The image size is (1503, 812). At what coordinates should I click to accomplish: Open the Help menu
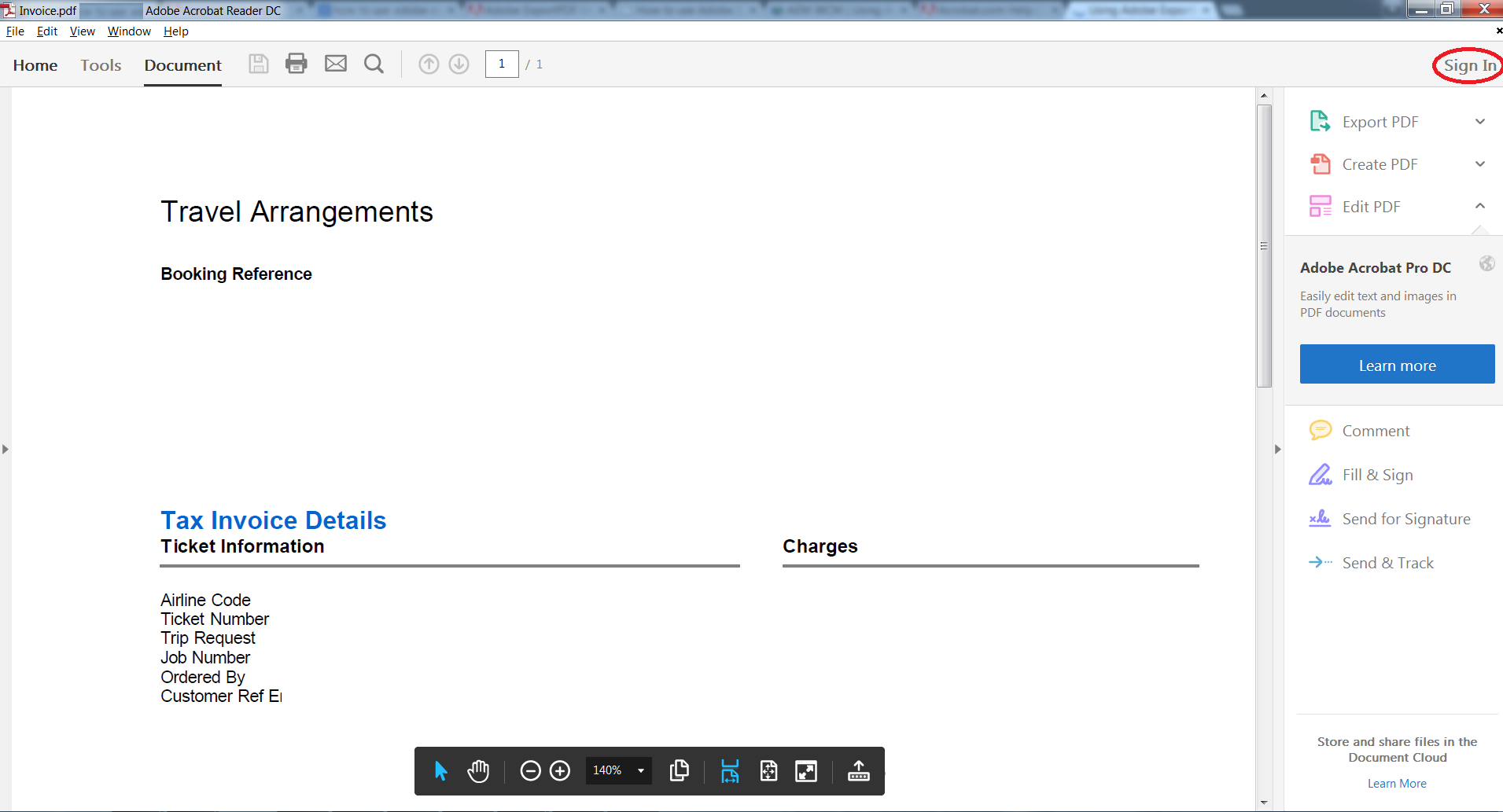tap(176, 31)
